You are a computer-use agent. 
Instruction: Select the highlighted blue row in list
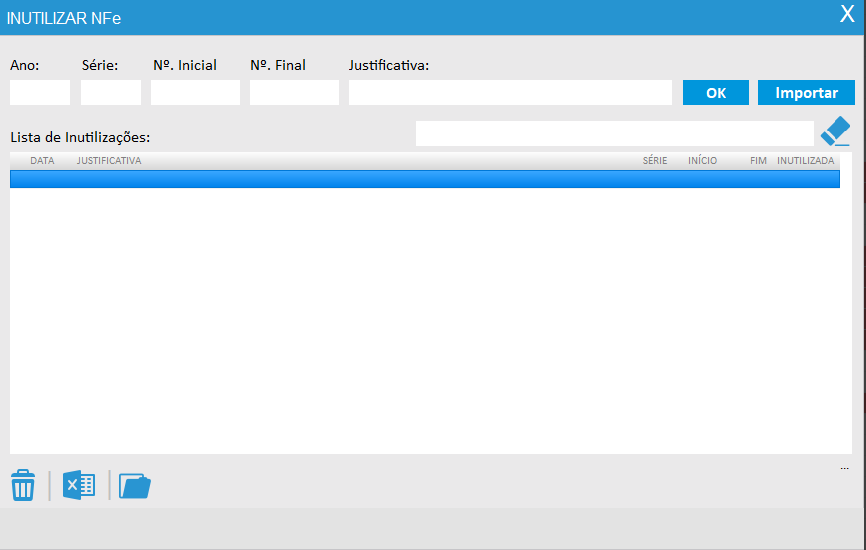(424, 179)
